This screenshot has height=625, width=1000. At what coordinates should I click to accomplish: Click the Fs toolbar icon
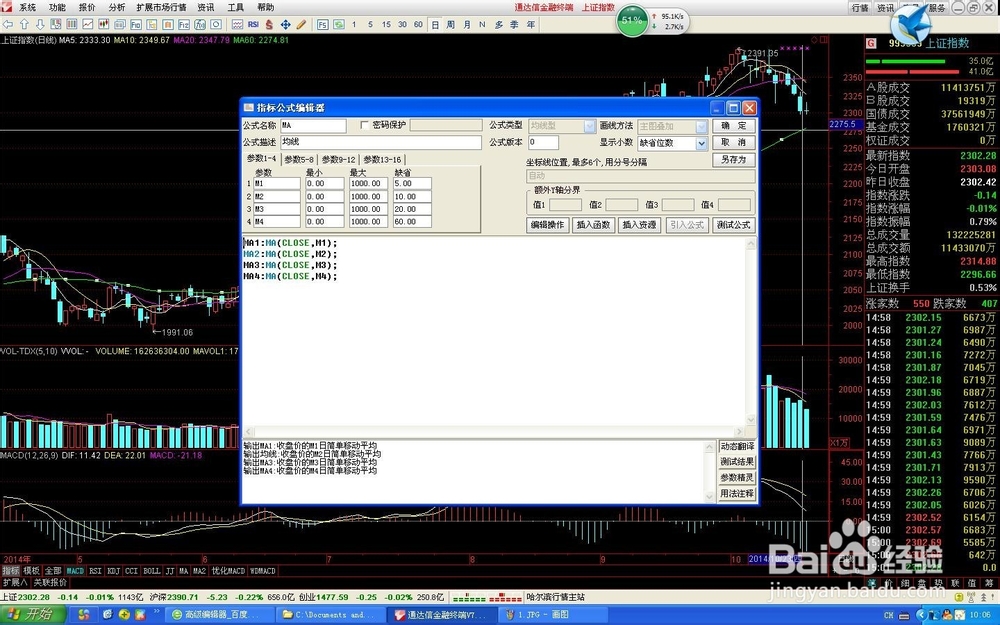[322, 24]
